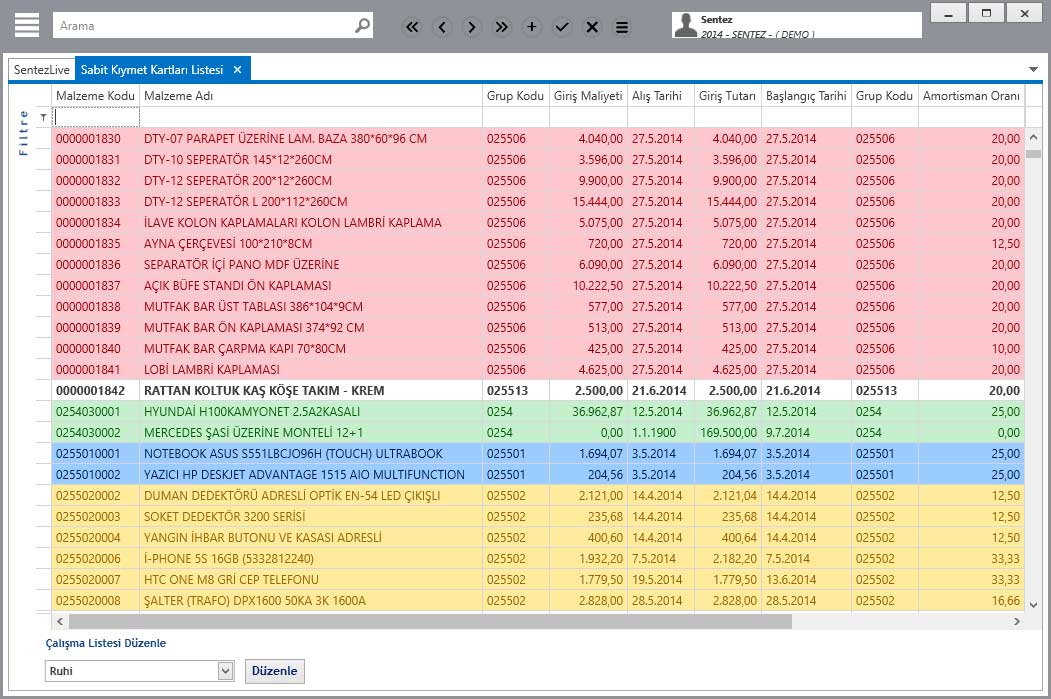Viewport: 1051px width, 699px height.
Task: Click the Çalışma Listesi Düzenle link
Action: point(106,643)
